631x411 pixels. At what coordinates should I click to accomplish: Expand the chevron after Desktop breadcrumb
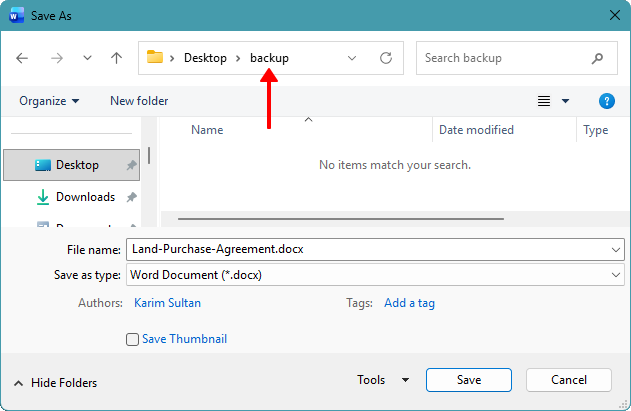pyautogui.click(x=238, y=58)
